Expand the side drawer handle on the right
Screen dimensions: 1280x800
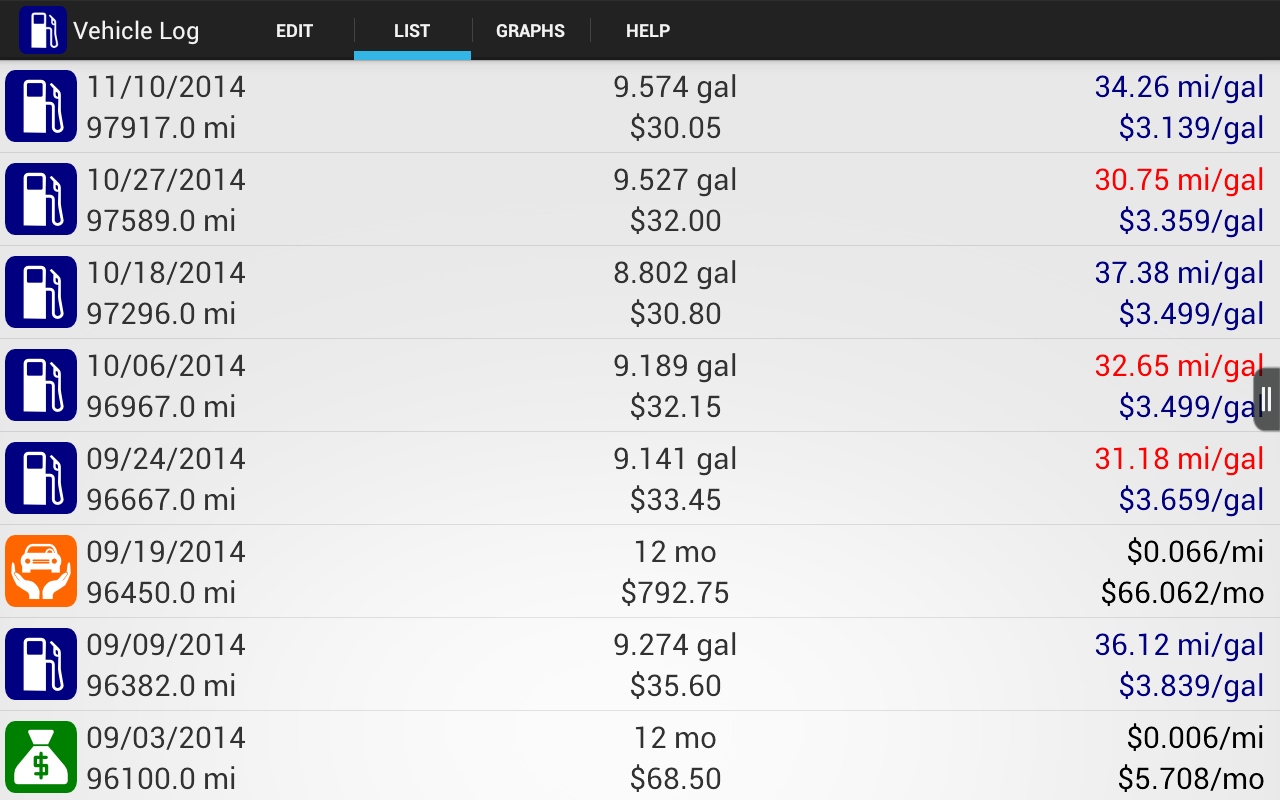pyautogui.click(x=1266, y=397)
